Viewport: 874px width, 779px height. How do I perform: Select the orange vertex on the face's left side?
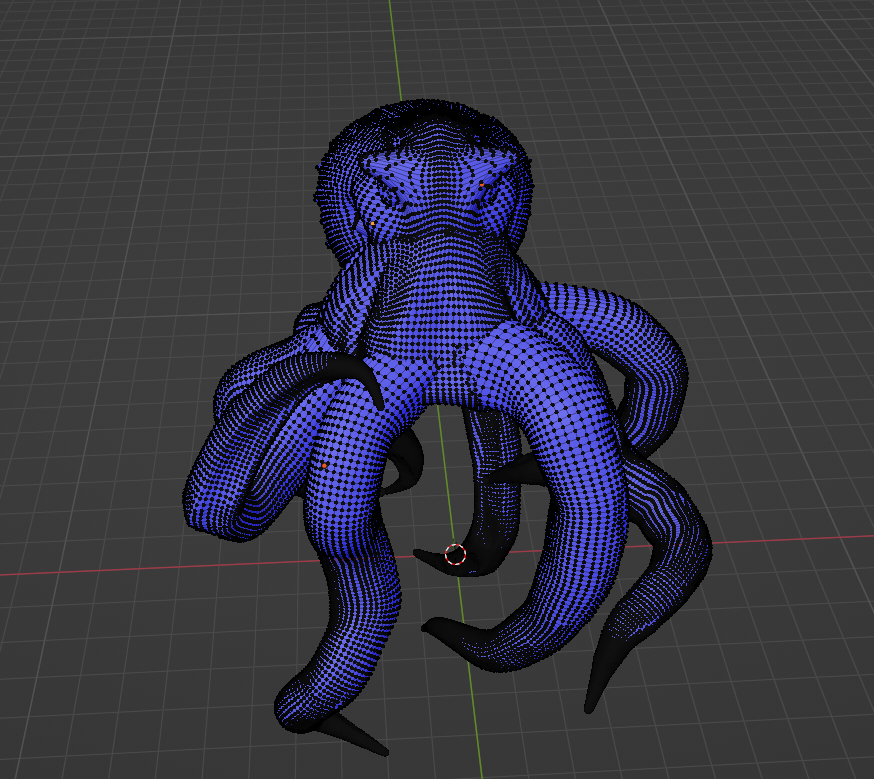point(372,226)
